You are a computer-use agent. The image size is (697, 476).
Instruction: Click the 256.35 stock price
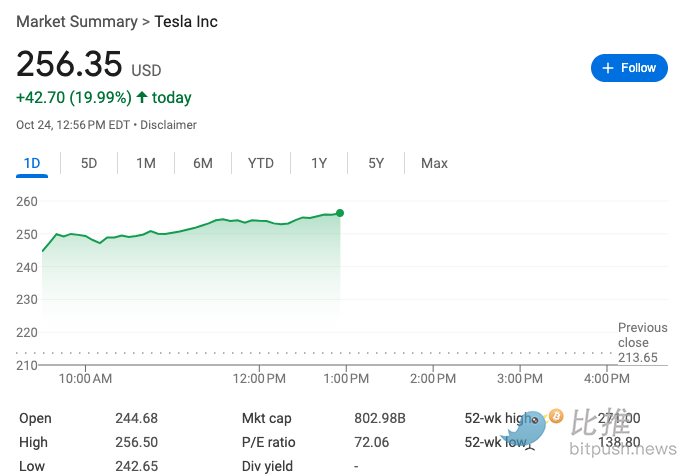point(69,65)
